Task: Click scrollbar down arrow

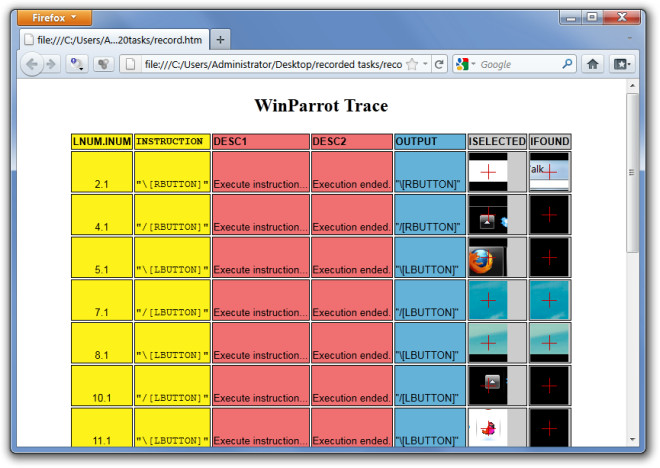Action: [x=632, y=439]
